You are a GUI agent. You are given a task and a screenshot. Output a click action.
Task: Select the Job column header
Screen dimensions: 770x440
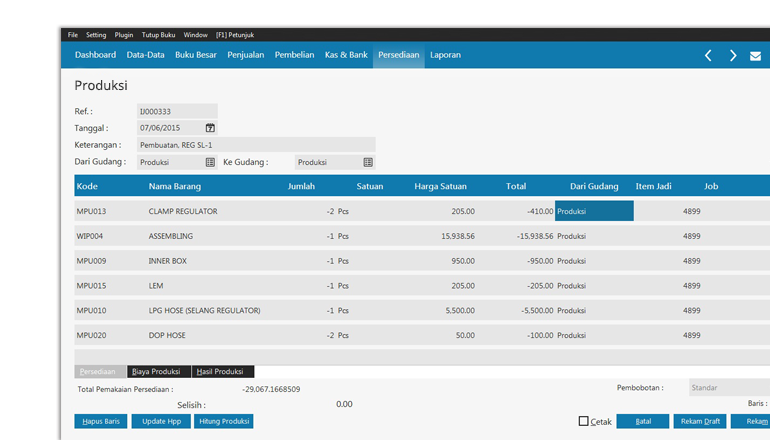coord(711,186)
